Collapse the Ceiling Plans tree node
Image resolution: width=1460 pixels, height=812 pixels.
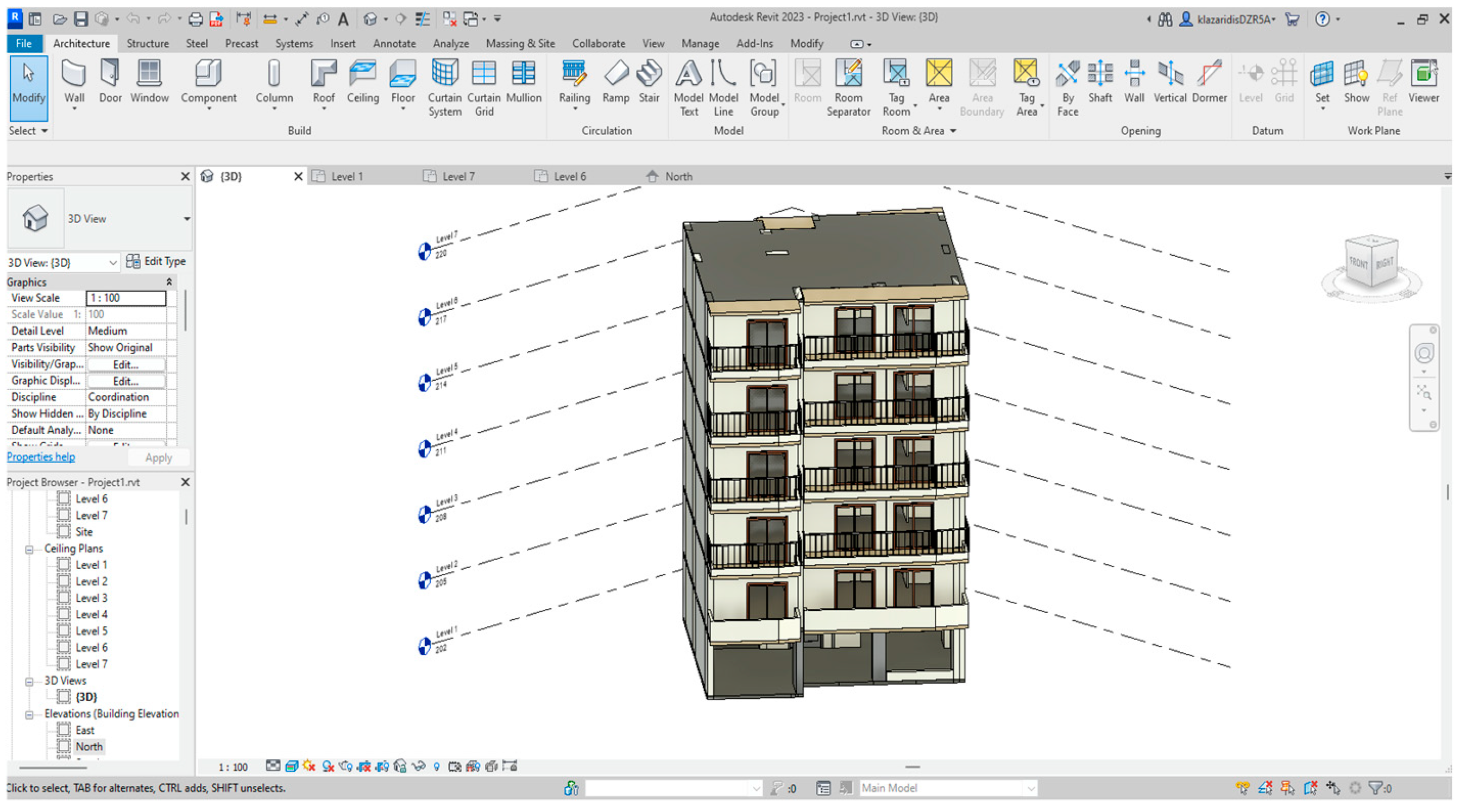(29, 549)
